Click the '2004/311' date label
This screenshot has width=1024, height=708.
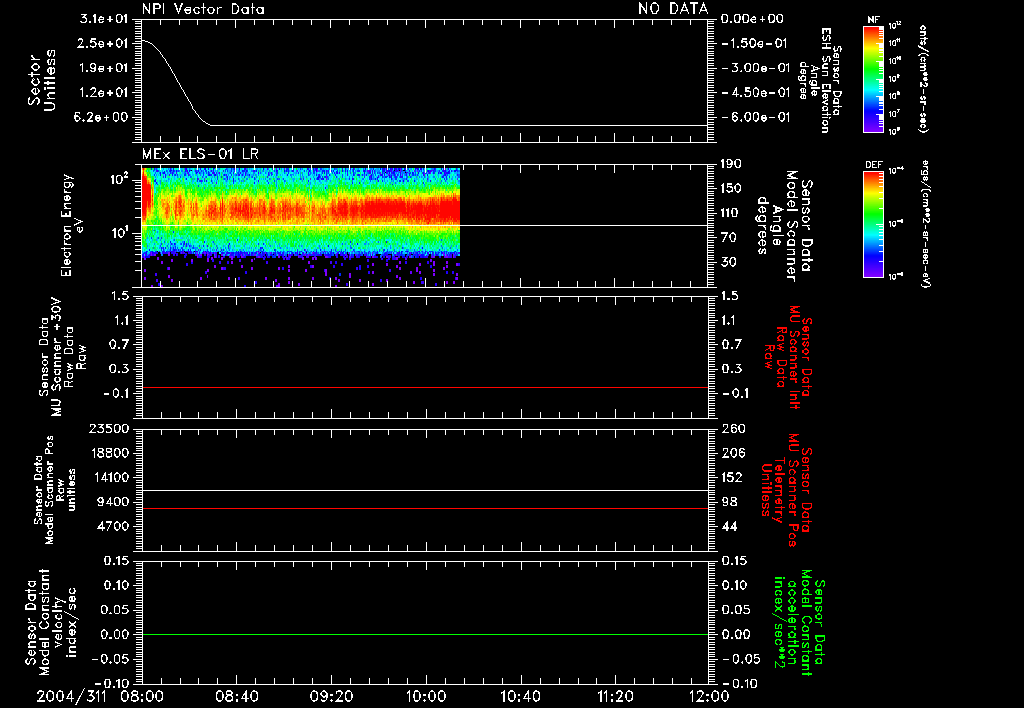coord(71,696)
